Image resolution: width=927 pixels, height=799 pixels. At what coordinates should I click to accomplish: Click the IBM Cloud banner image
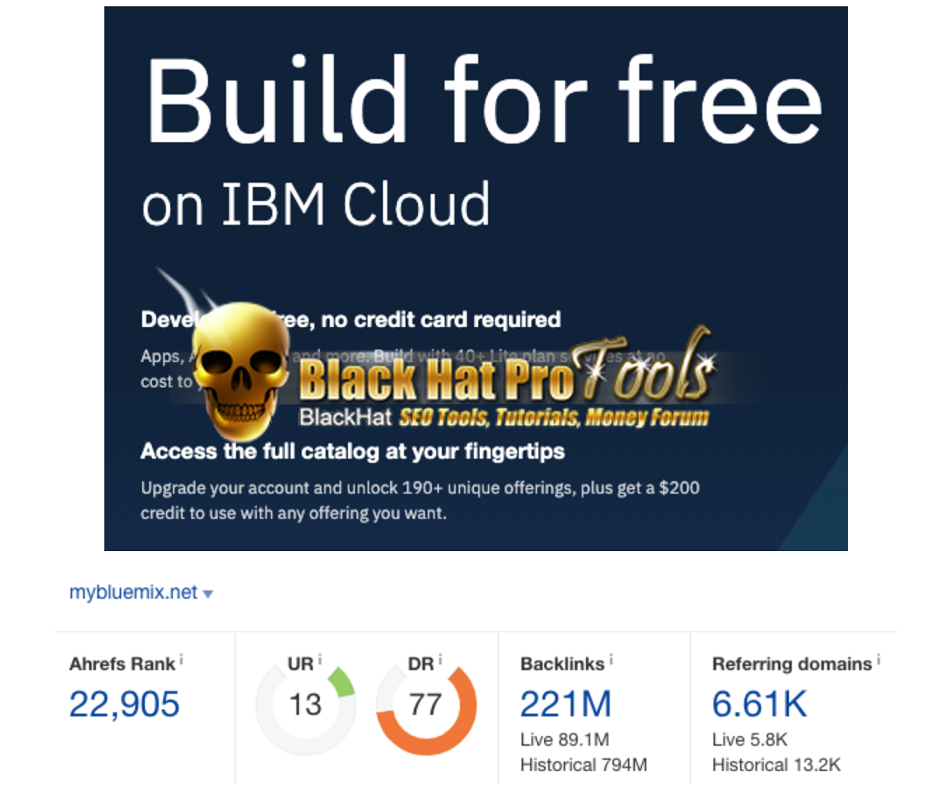476,278
